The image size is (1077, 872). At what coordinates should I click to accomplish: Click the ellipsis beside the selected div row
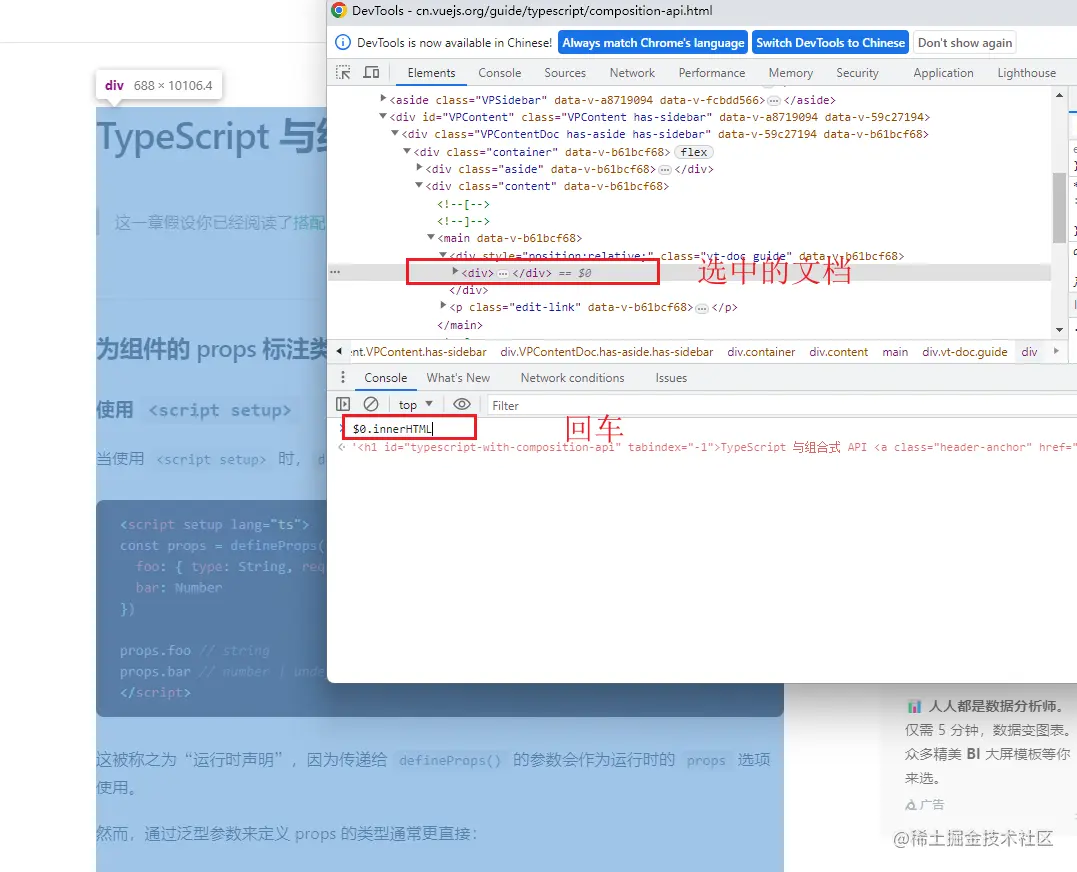[x=335, y=272]
